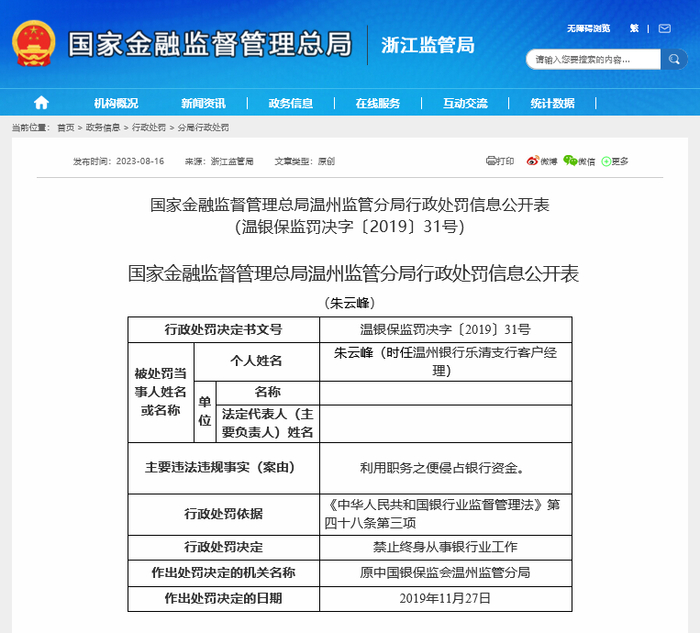Click the (朱云峰) subtitle
Image resolution: width=700 pixels, height=633 pixels.
[x=350, y=303]
